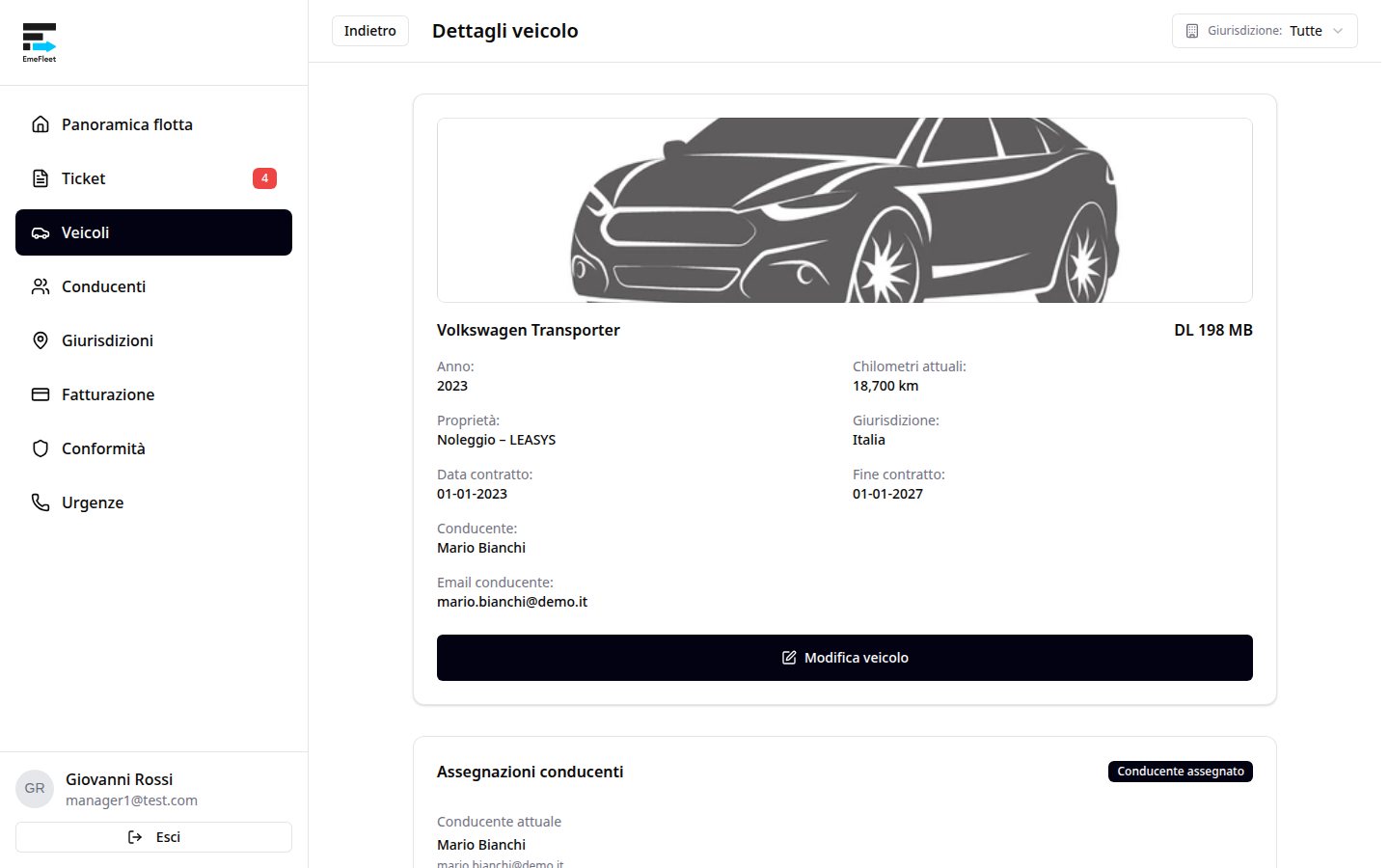Viewport: 1389px width, 868px height.
Task: Click the license plate DL 198 MB
Action: (x=1213, y=330)
